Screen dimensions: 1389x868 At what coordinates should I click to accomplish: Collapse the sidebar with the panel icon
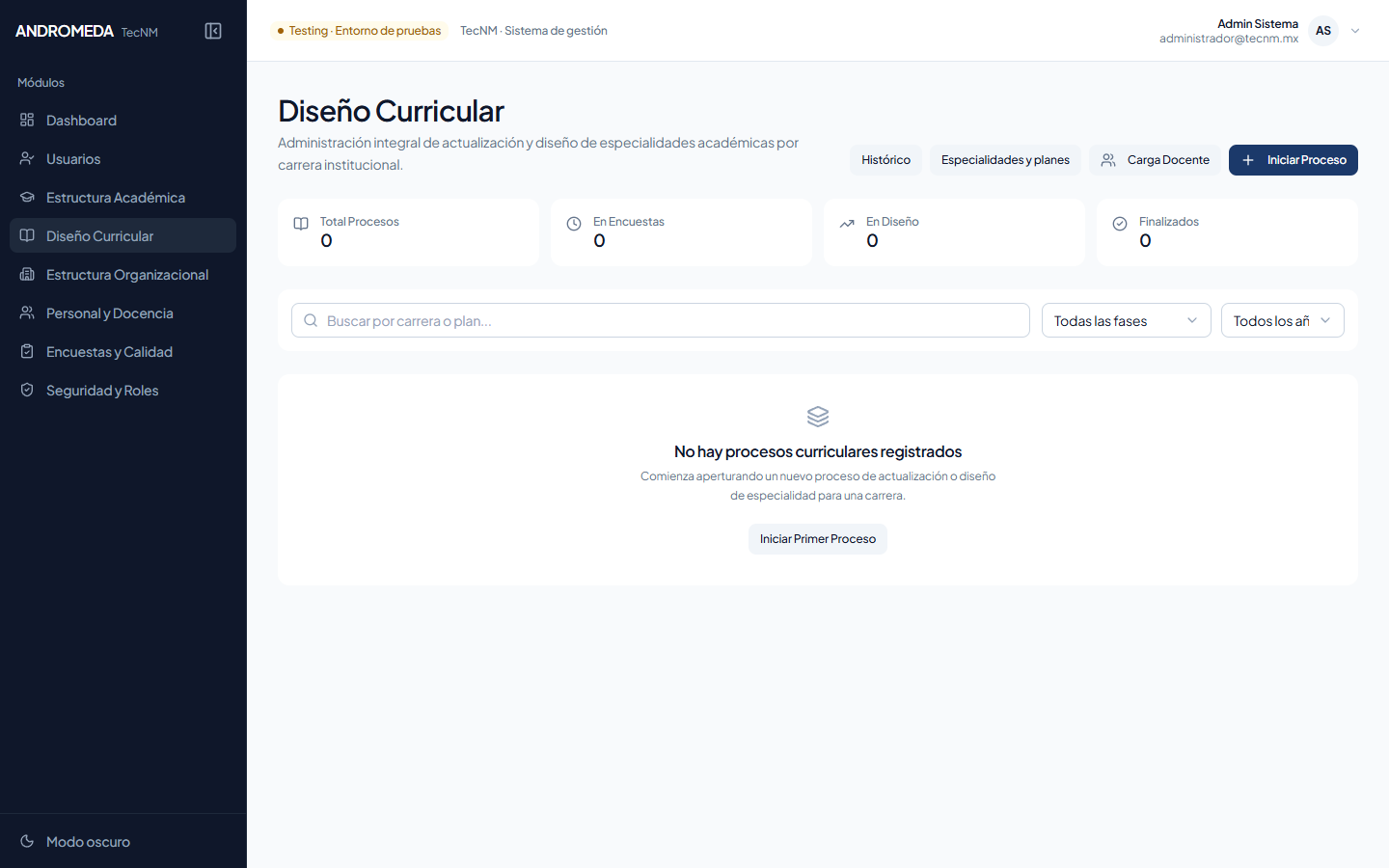[x=213, y=31]
